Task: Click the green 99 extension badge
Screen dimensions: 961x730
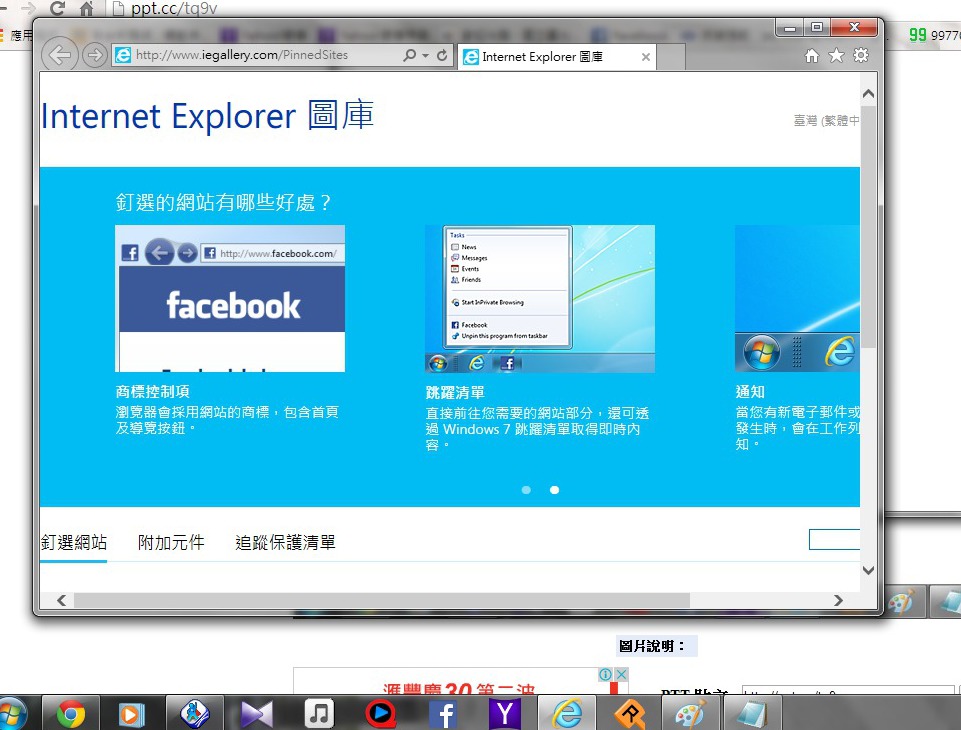Action: coord(917,35)
